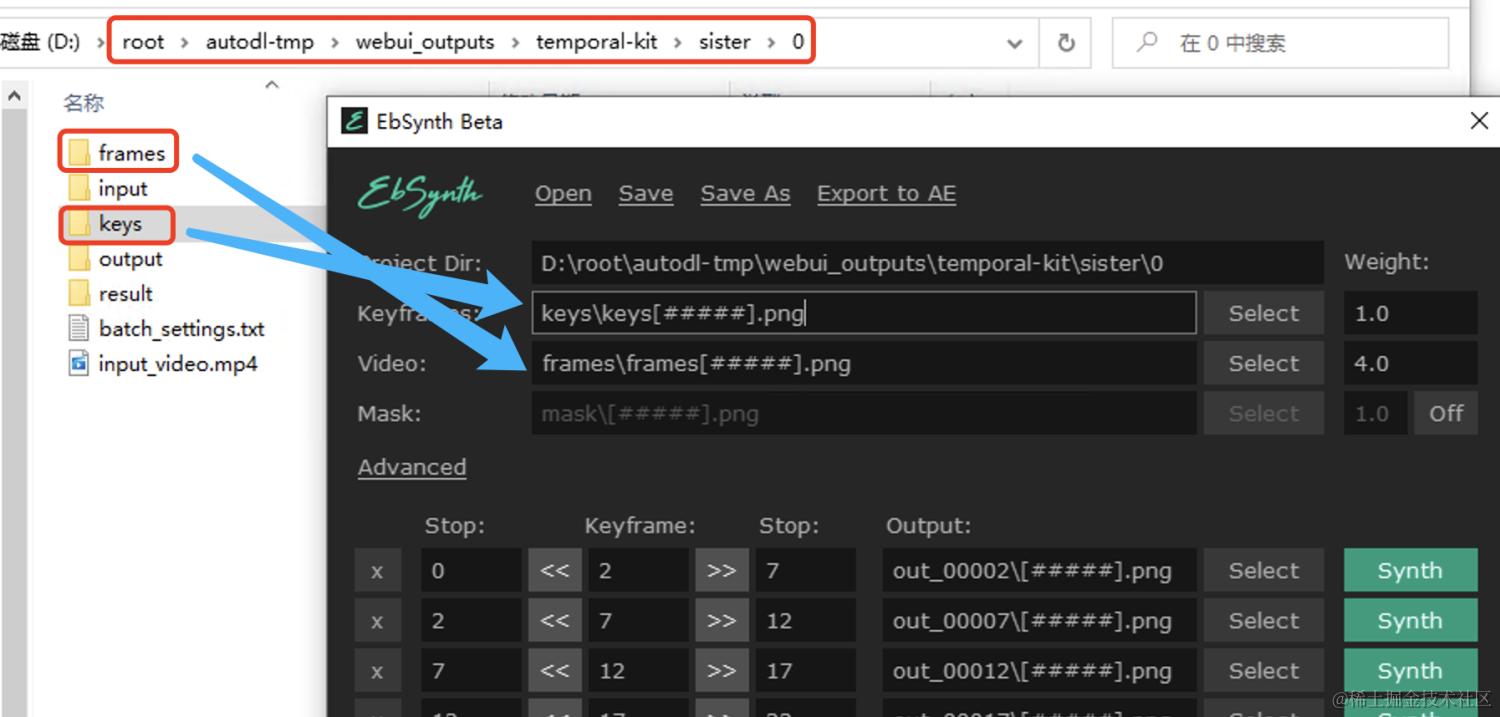The width and height of the screenshot is (1500, 717).
Task: Expand chevron after autodl-tmp in path
Action: coord(334,42)
